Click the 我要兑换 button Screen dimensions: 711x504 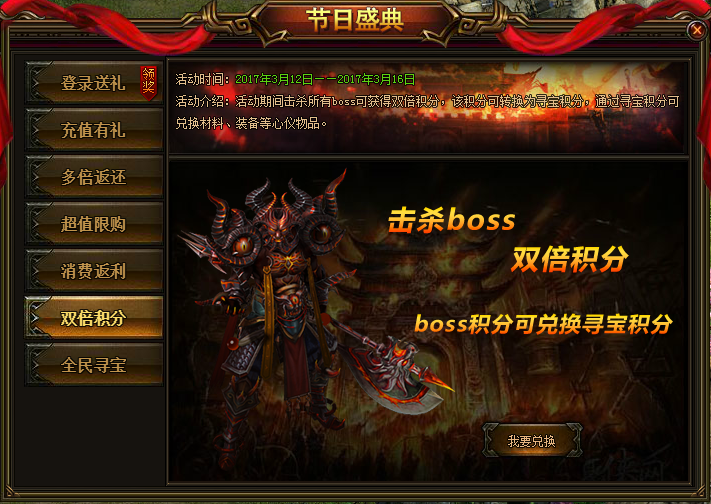point(532,440)
